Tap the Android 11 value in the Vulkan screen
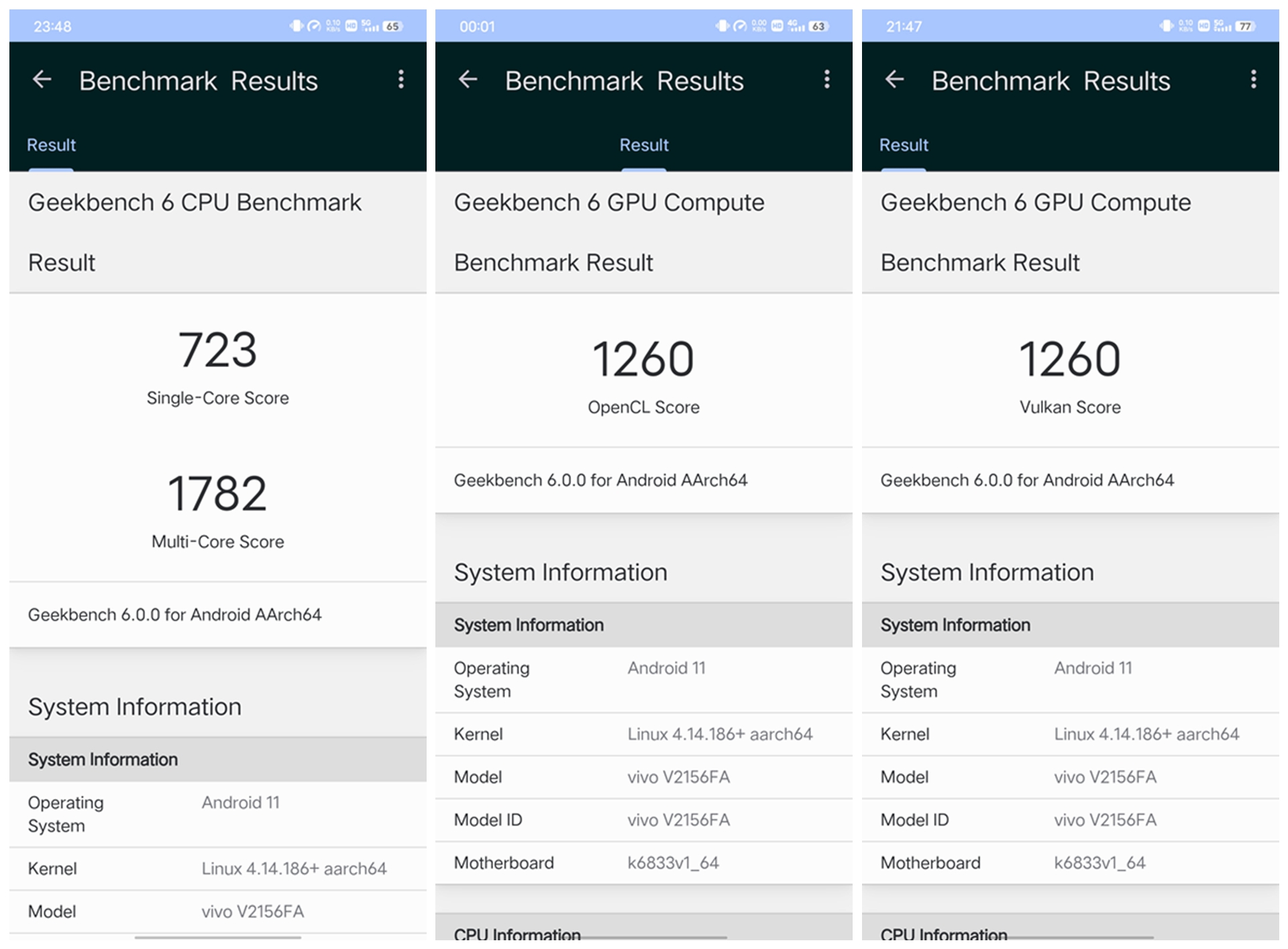 coord(1093,668)
